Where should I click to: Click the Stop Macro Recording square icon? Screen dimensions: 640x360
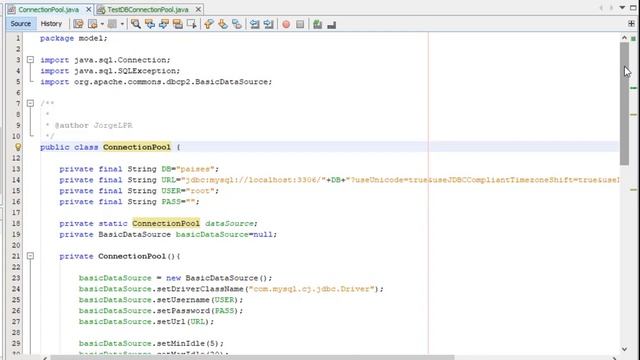(x=300, y=24)
